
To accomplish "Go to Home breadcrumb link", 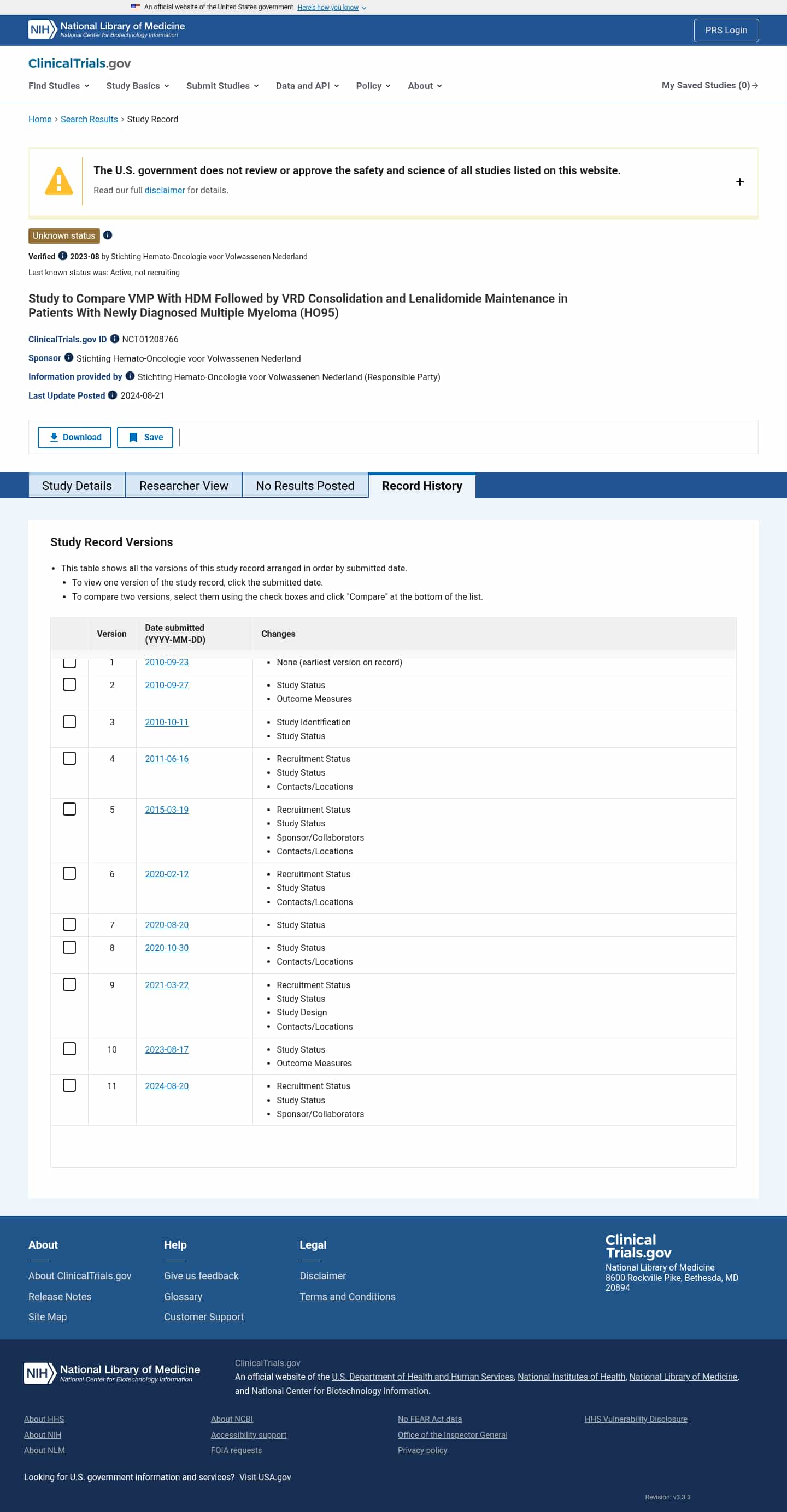I will [40, 119].
